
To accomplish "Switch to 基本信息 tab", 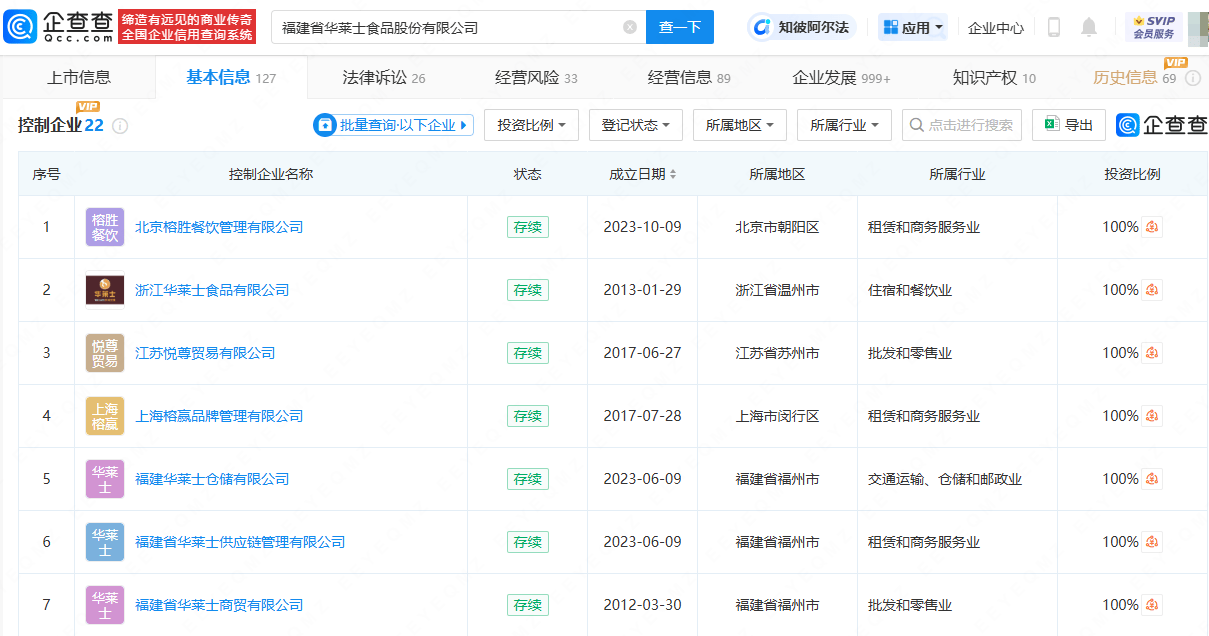I will coord(231,77).
